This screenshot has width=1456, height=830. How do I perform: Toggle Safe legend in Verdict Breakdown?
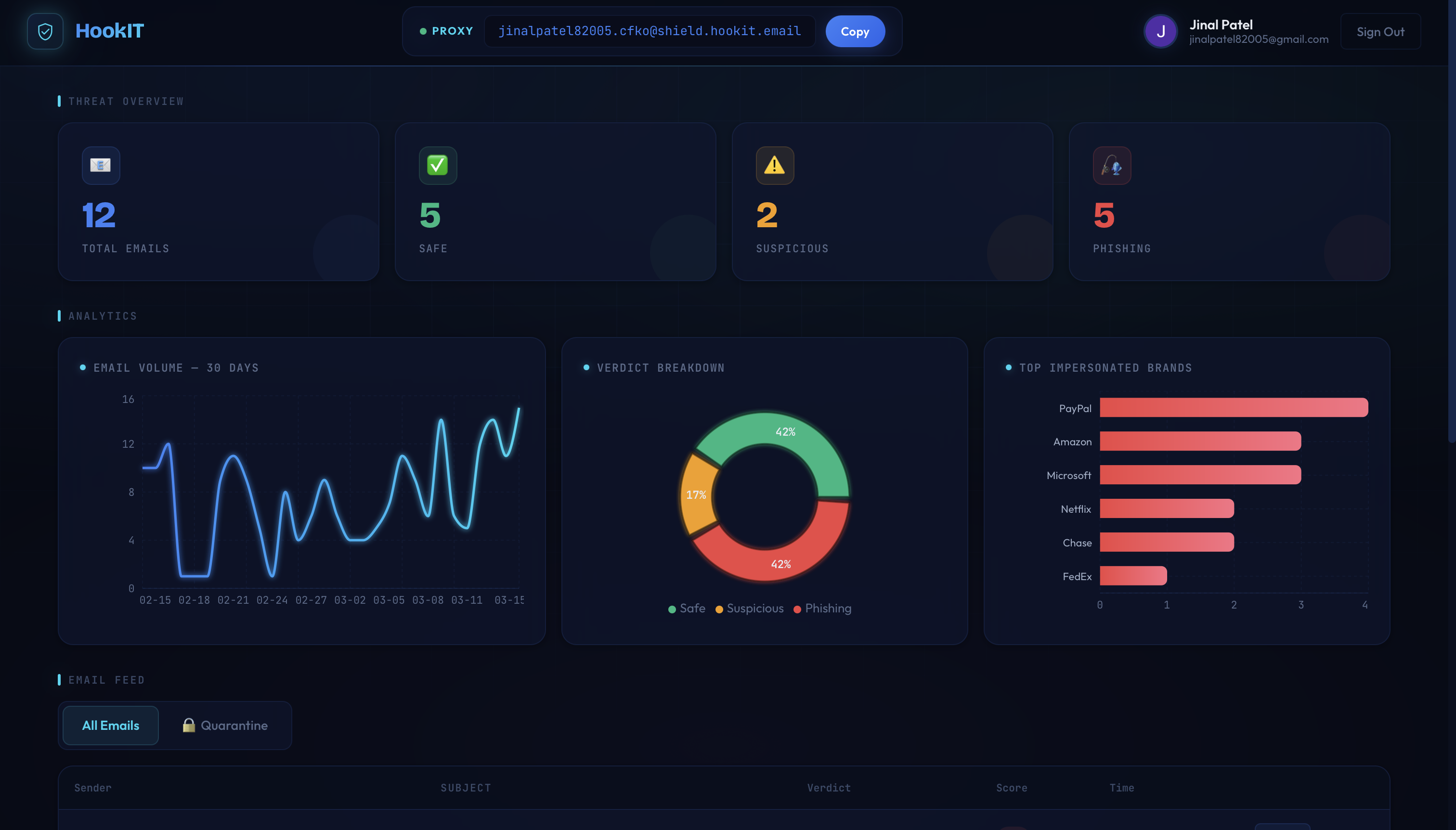pyautogui.click(x=687, y=608)
